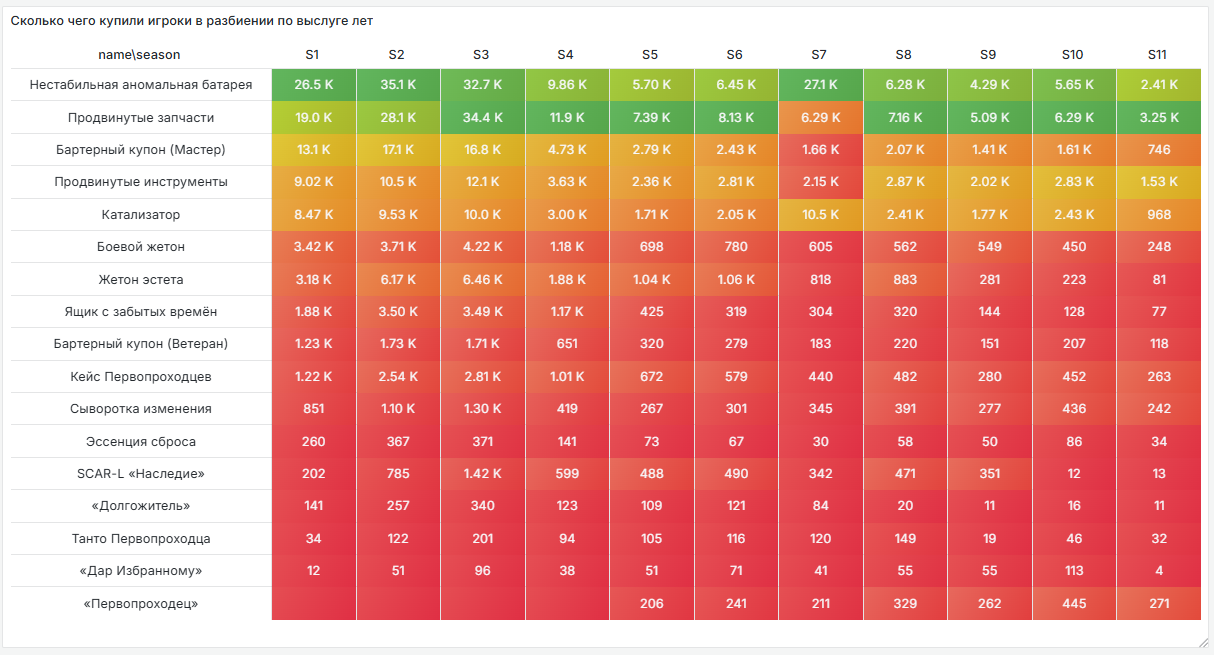1214x655 pixels.
Task: Click the panel resize handle in the corner
Action: click(1203, 642)
